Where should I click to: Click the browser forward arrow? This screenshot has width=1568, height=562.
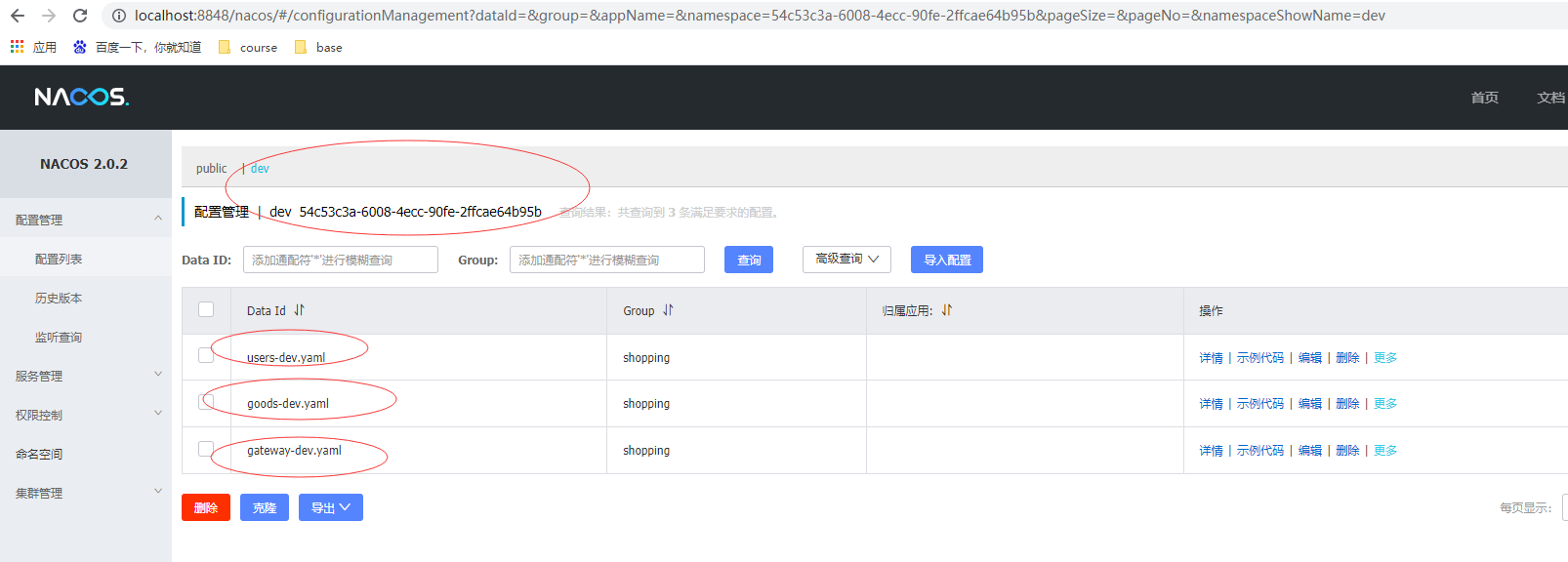click(49, 16)
